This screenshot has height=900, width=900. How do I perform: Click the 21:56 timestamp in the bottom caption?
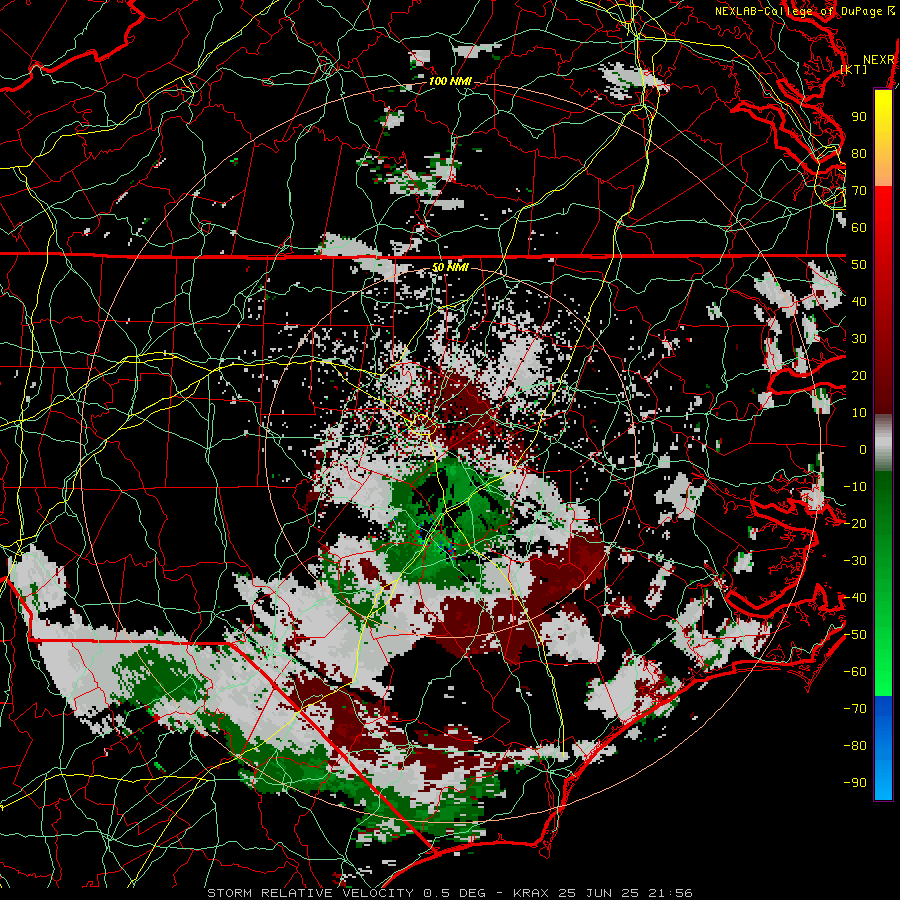click(669, 893)
